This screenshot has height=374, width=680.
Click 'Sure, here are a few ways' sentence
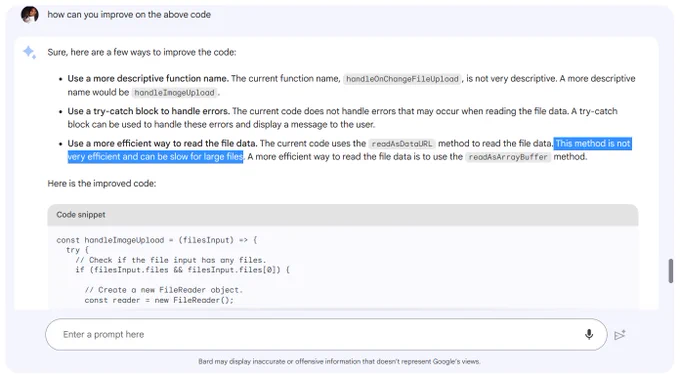pyautogui.click(x=142, y=52)
